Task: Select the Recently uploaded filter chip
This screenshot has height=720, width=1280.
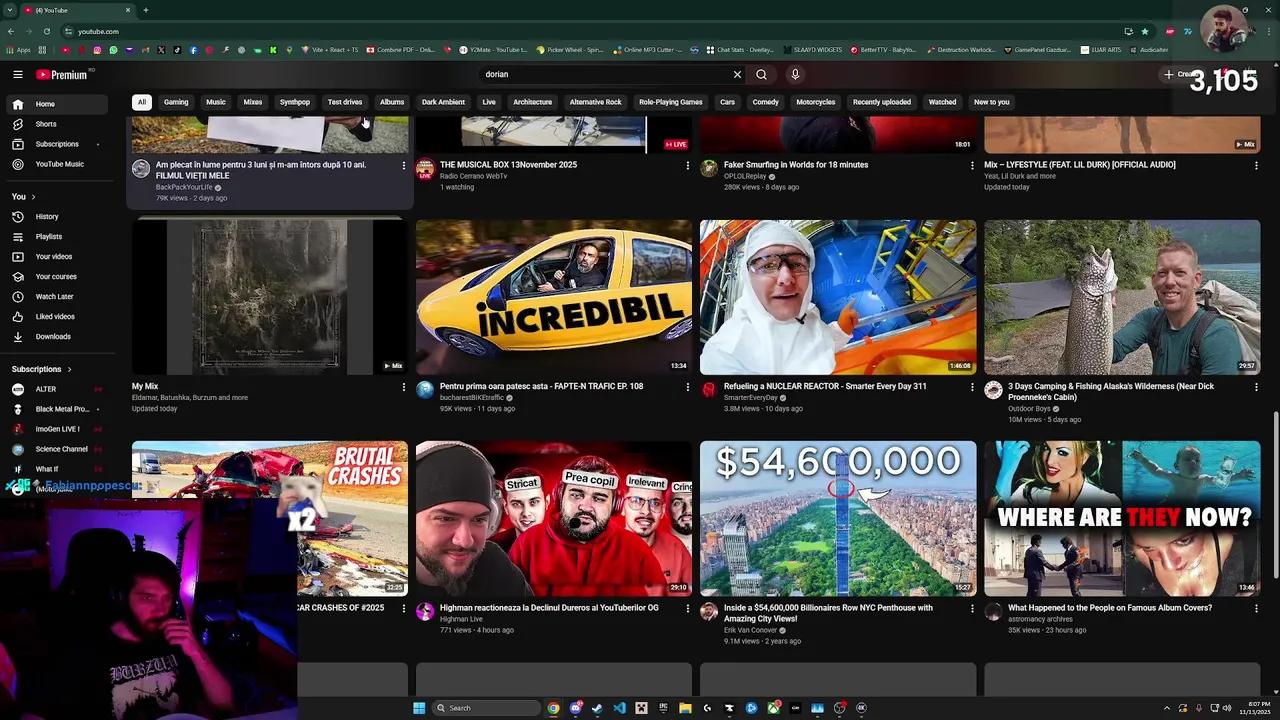Action: point(882,102)
